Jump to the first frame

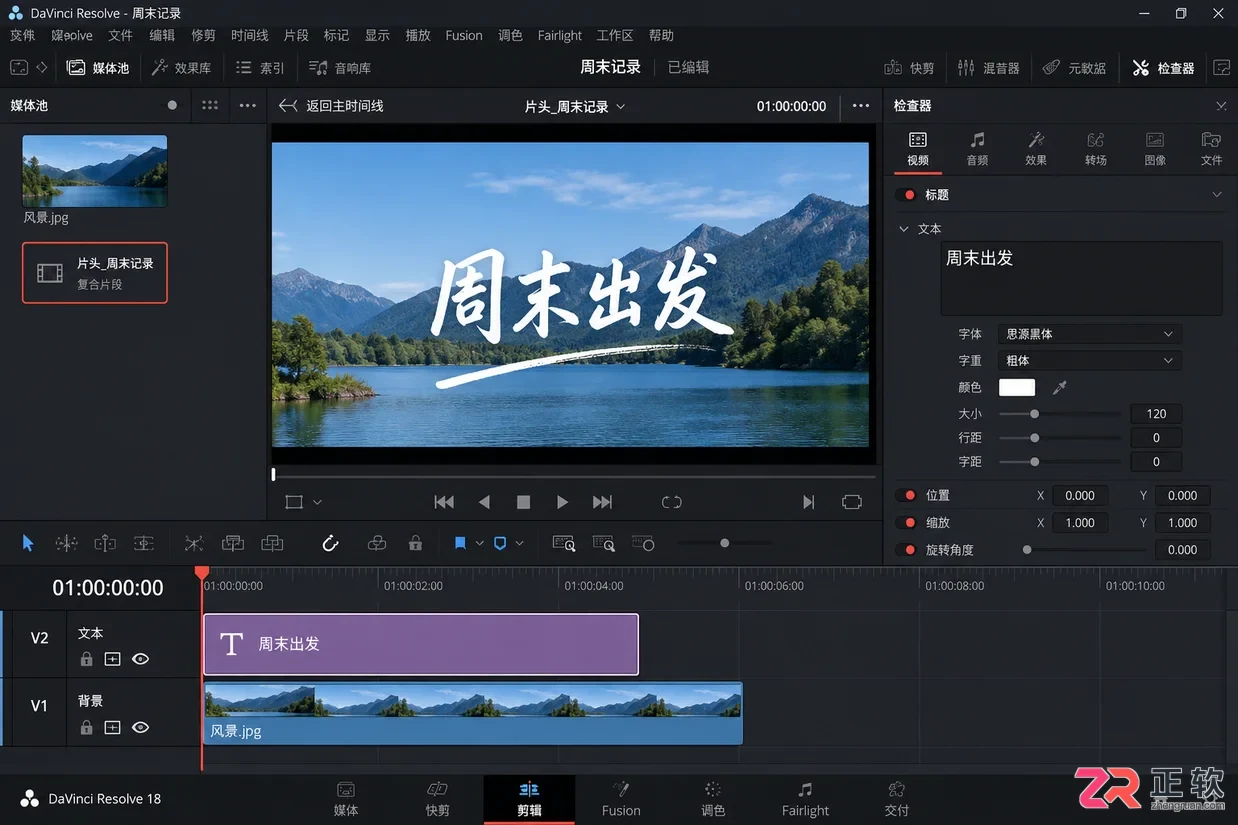pos(444,502)
